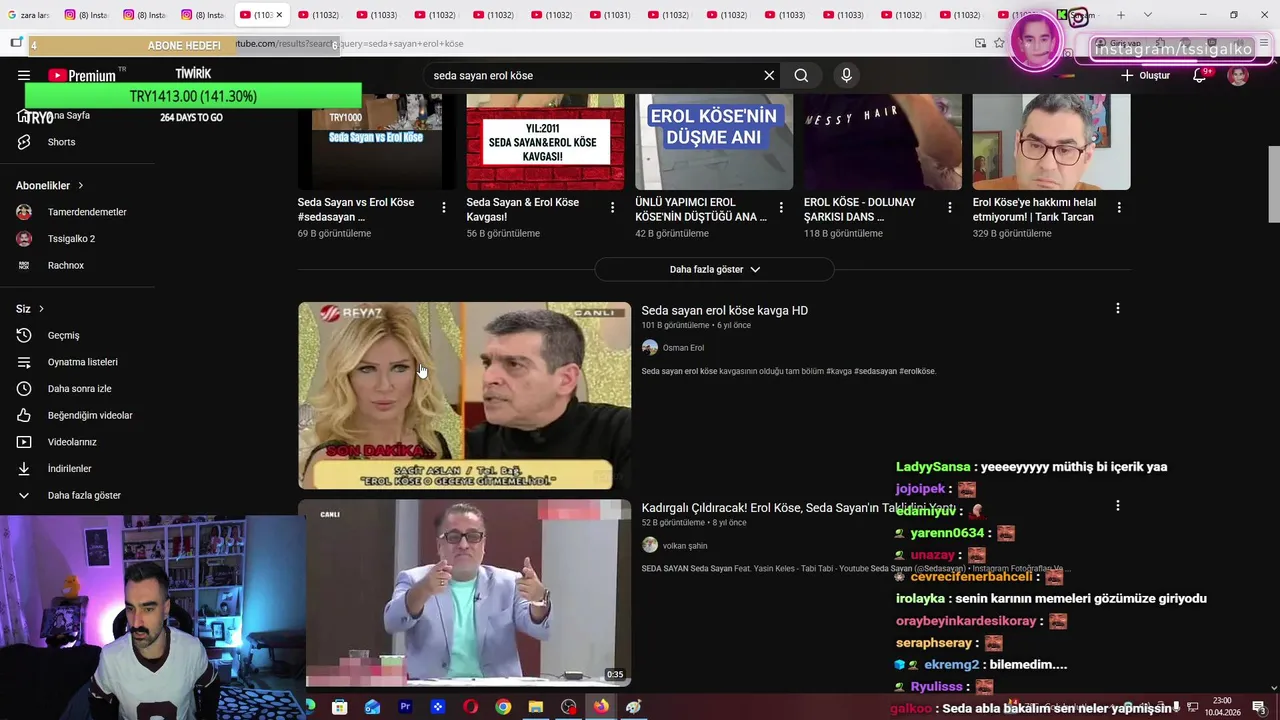This screenshot has height=720, width=1280.
Task: Switch to YouTube tab labeled (11031)
Action: tap(610, 15)
